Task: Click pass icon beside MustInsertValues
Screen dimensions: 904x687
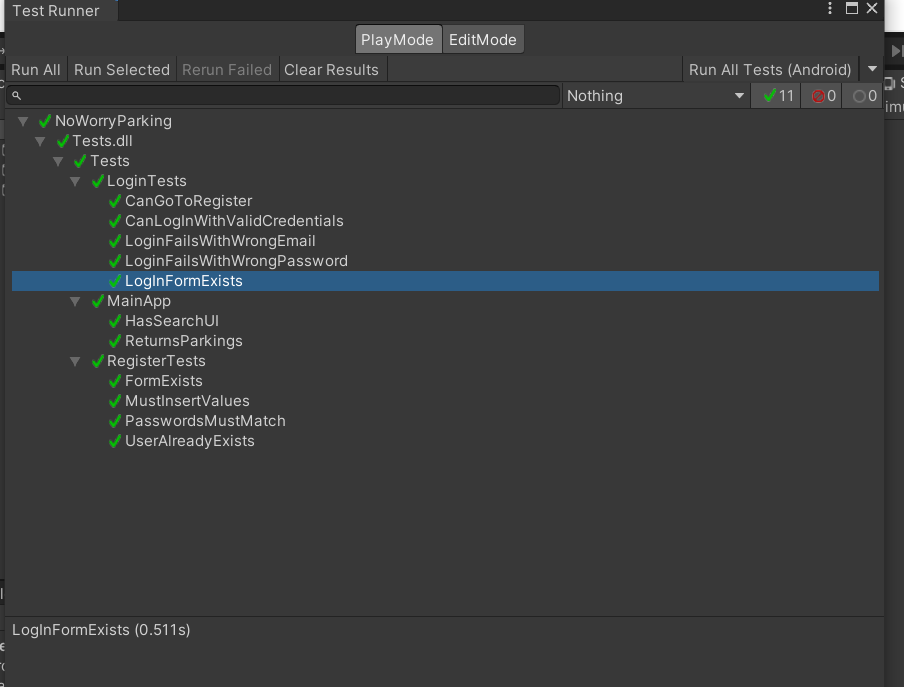Action: (115, 401)
